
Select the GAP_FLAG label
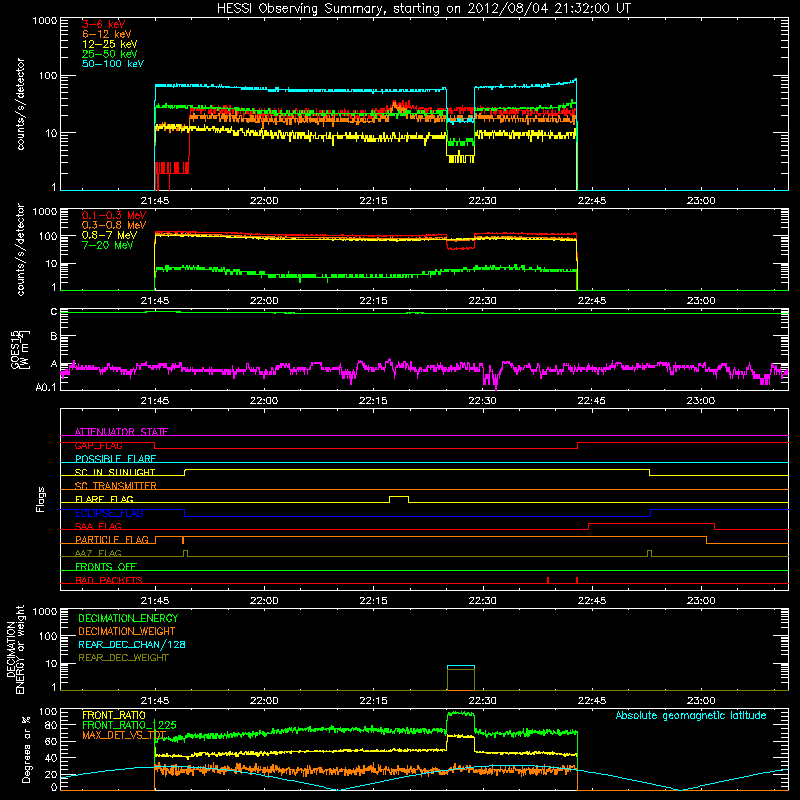click(98, 445)
